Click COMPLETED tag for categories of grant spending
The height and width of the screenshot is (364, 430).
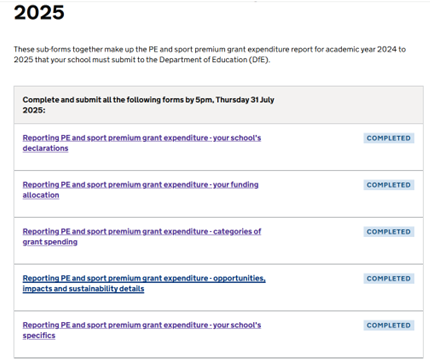[389, 232]
